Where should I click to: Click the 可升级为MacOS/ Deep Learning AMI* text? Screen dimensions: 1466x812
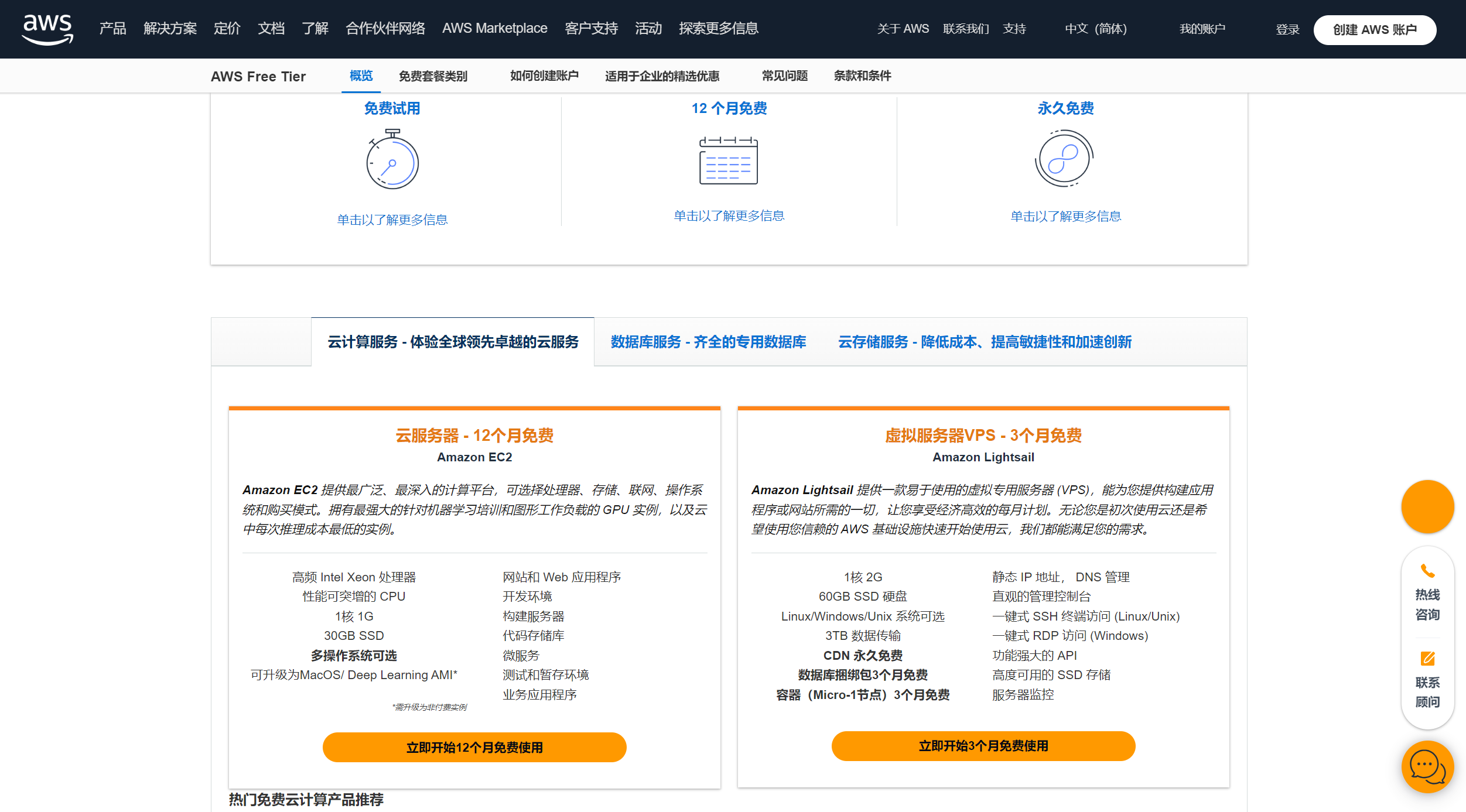(x=354, y=675)
